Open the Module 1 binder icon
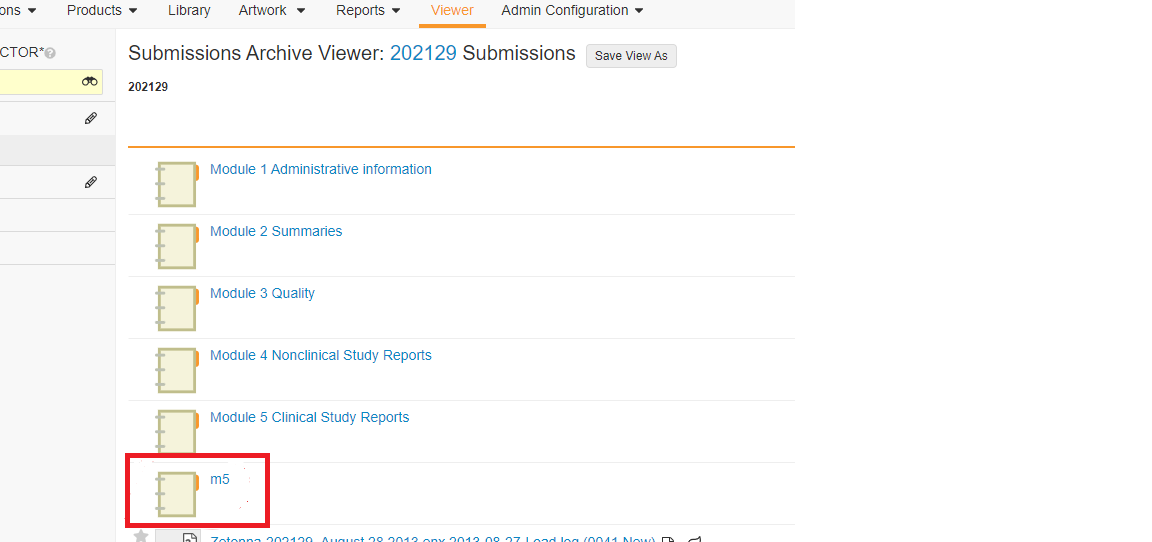This screenshot has height=542, width=1152. click(176, 184)
